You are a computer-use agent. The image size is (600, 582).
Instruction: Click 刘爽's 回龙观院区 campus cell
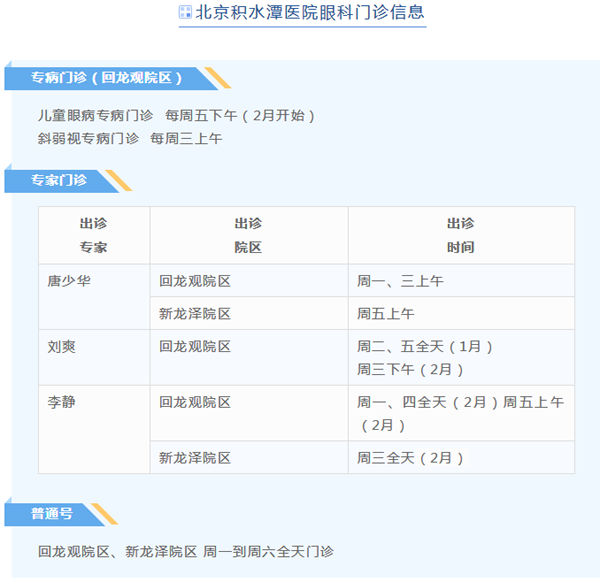pos(195,346)
